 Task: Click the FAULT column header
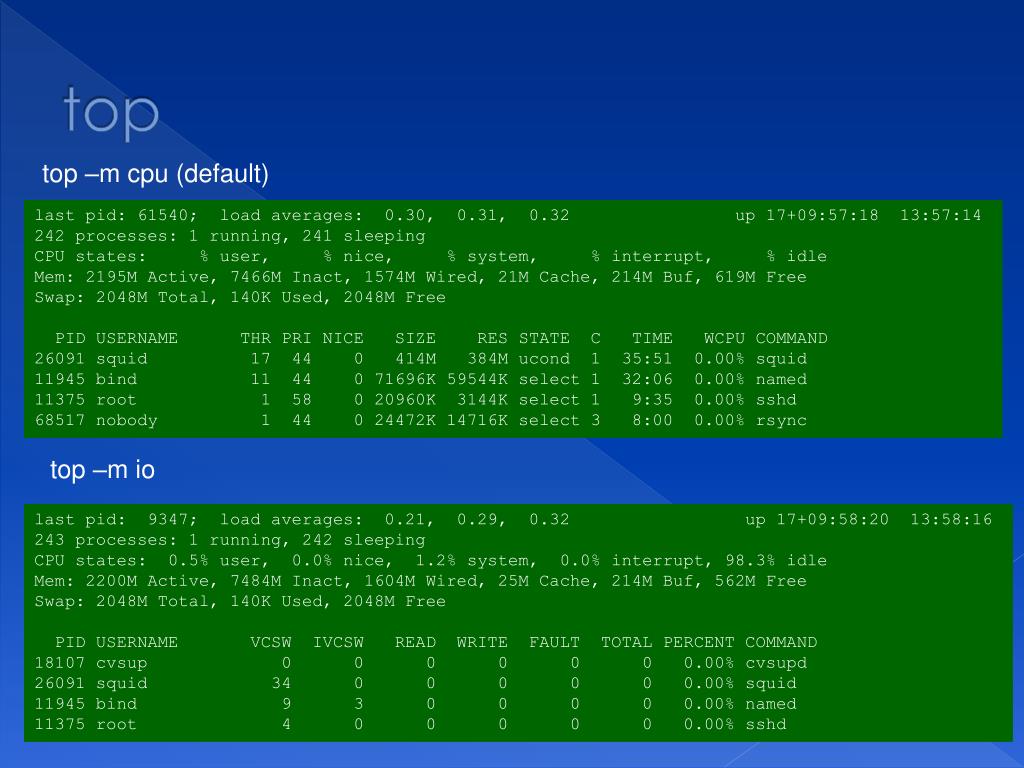click(554, 643)
